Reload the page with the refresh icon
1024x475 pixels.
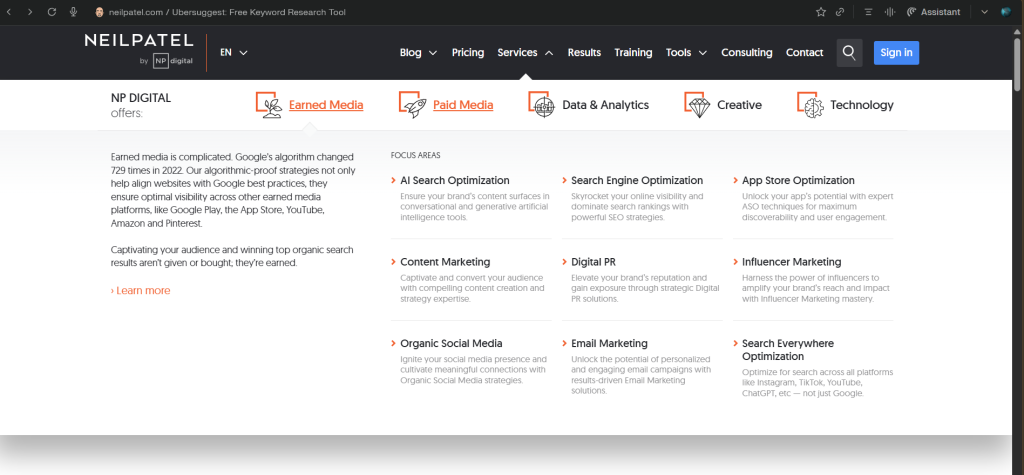(52, 12)
